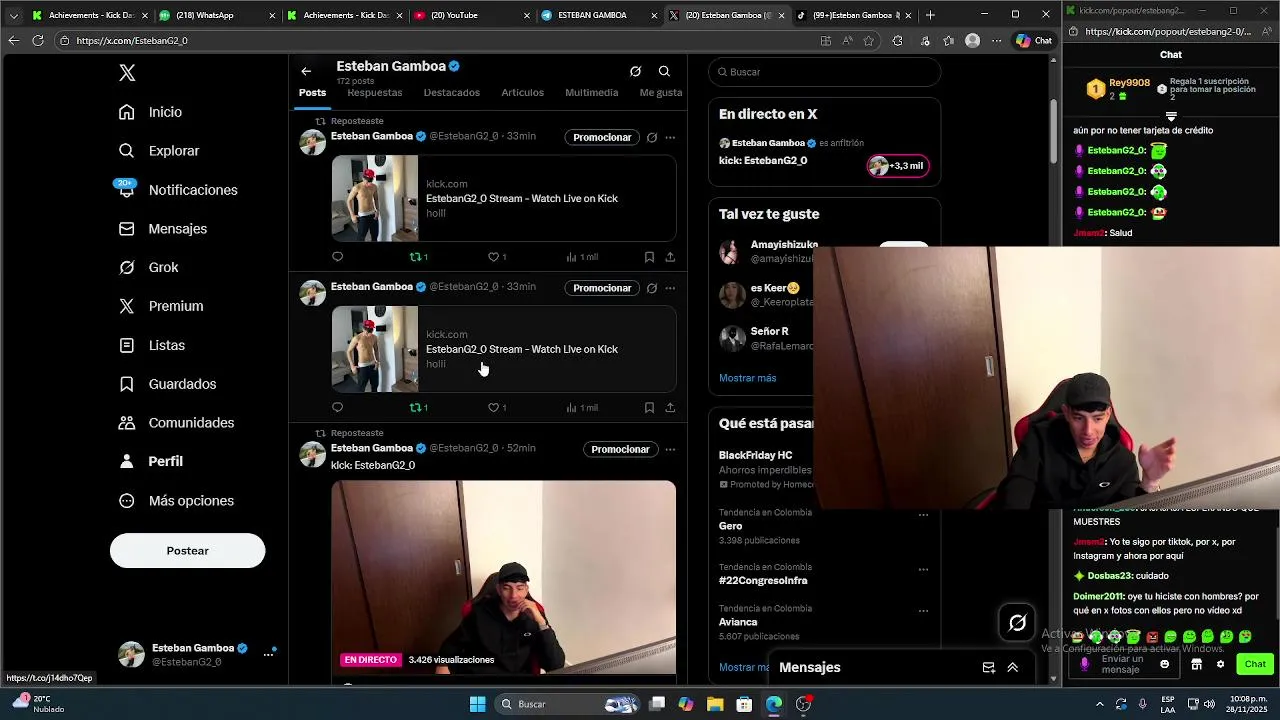This screenshot has height=720, width=1280.
Task: Like the second 33min post
Action: (x=496, y=408)
